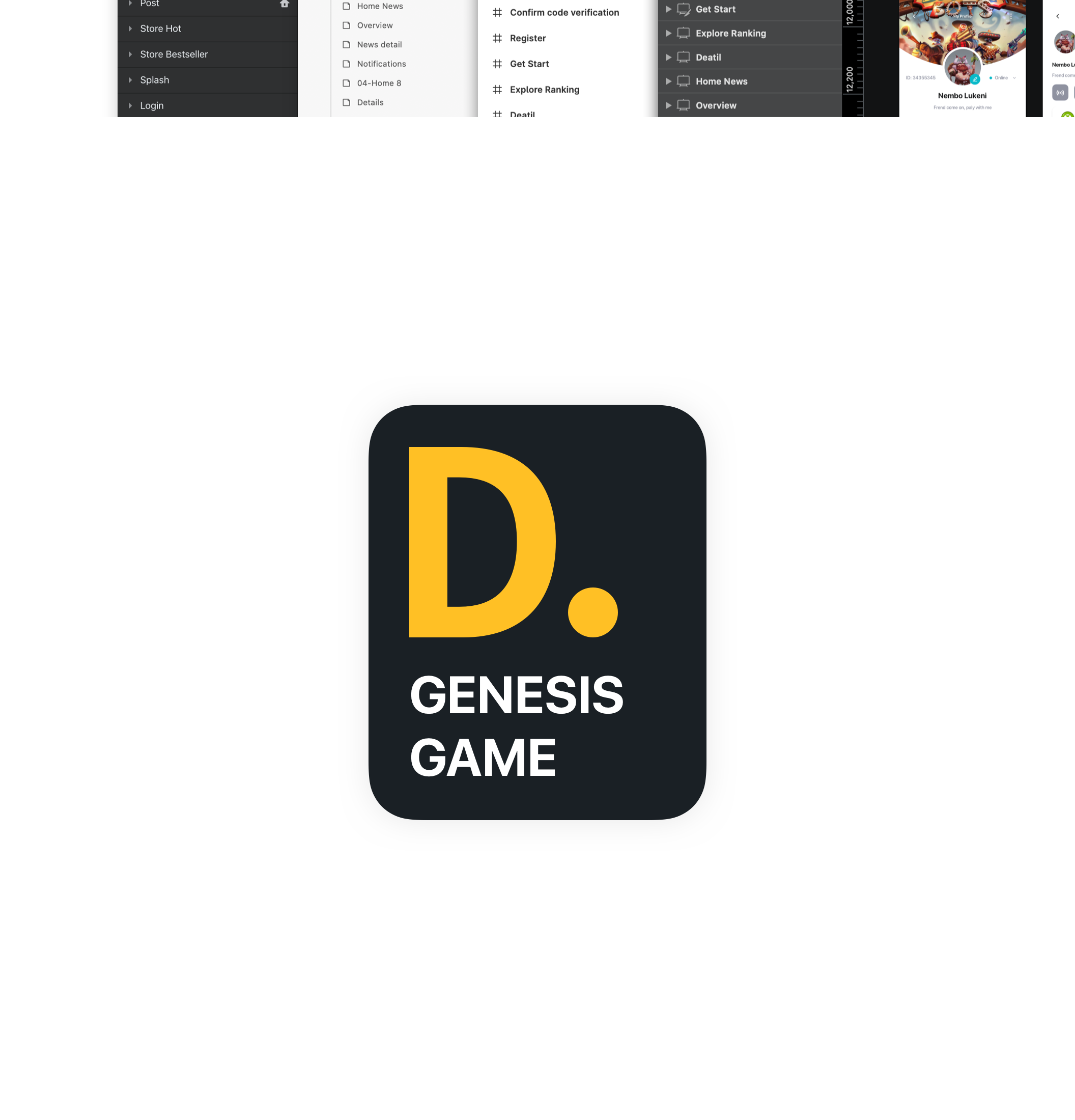Select the Confirm code verification icon
Image resolution: width=1075 pixels, height=1120 pixels.
[x=496, y=12]
